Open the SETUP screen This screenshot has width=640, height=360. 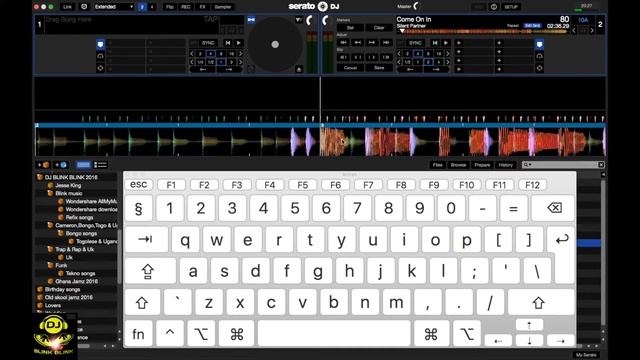coord(511,7)
